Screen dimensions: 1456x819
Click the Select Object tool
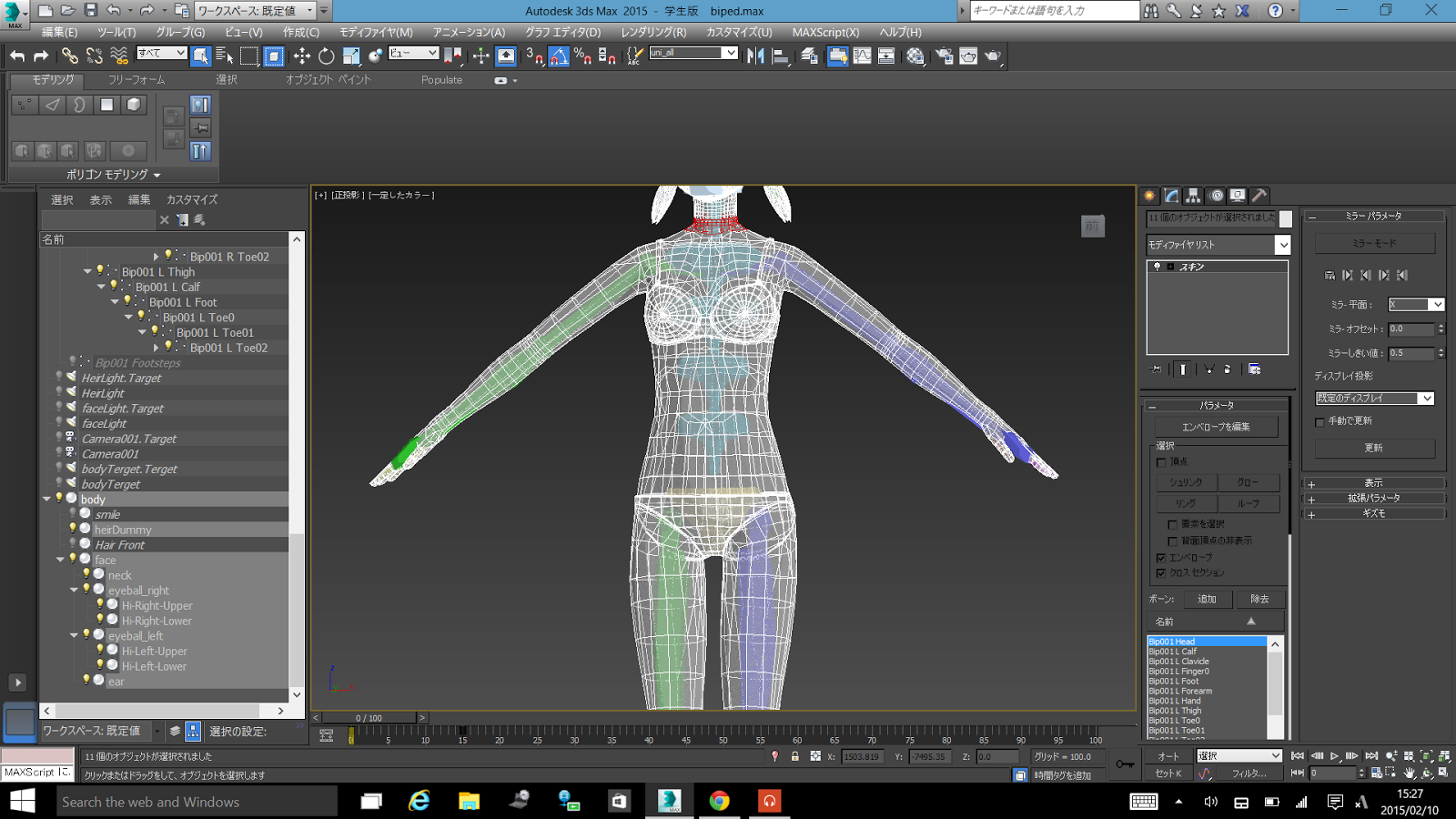pyautogui.click(x=200, y=56)
